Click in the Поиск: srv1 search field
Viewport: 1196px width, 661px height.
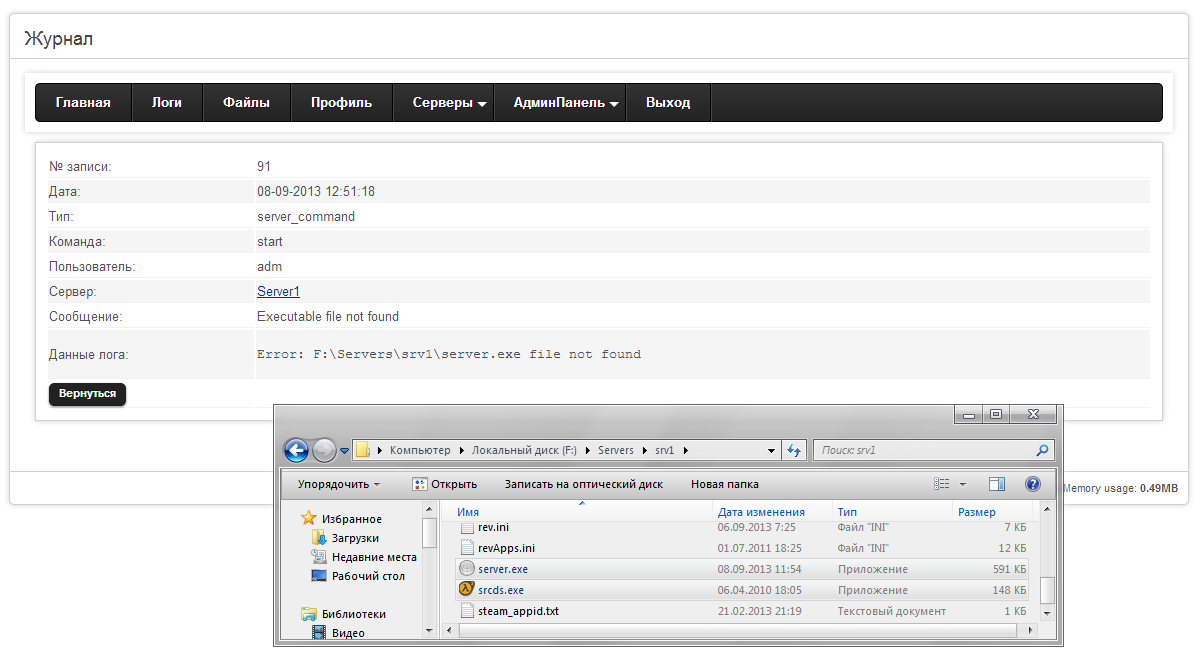[920, 451]
